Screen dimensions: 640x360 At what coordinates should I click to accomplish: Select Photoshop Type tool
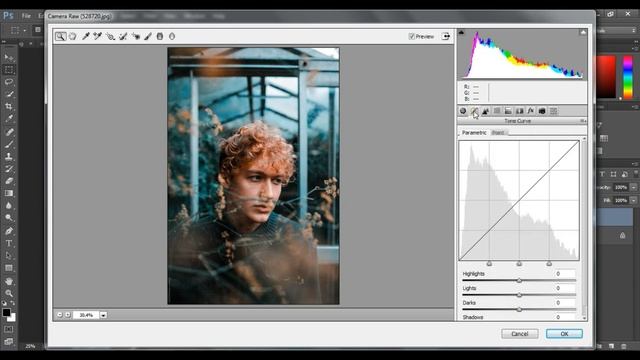tap(9, 243)
